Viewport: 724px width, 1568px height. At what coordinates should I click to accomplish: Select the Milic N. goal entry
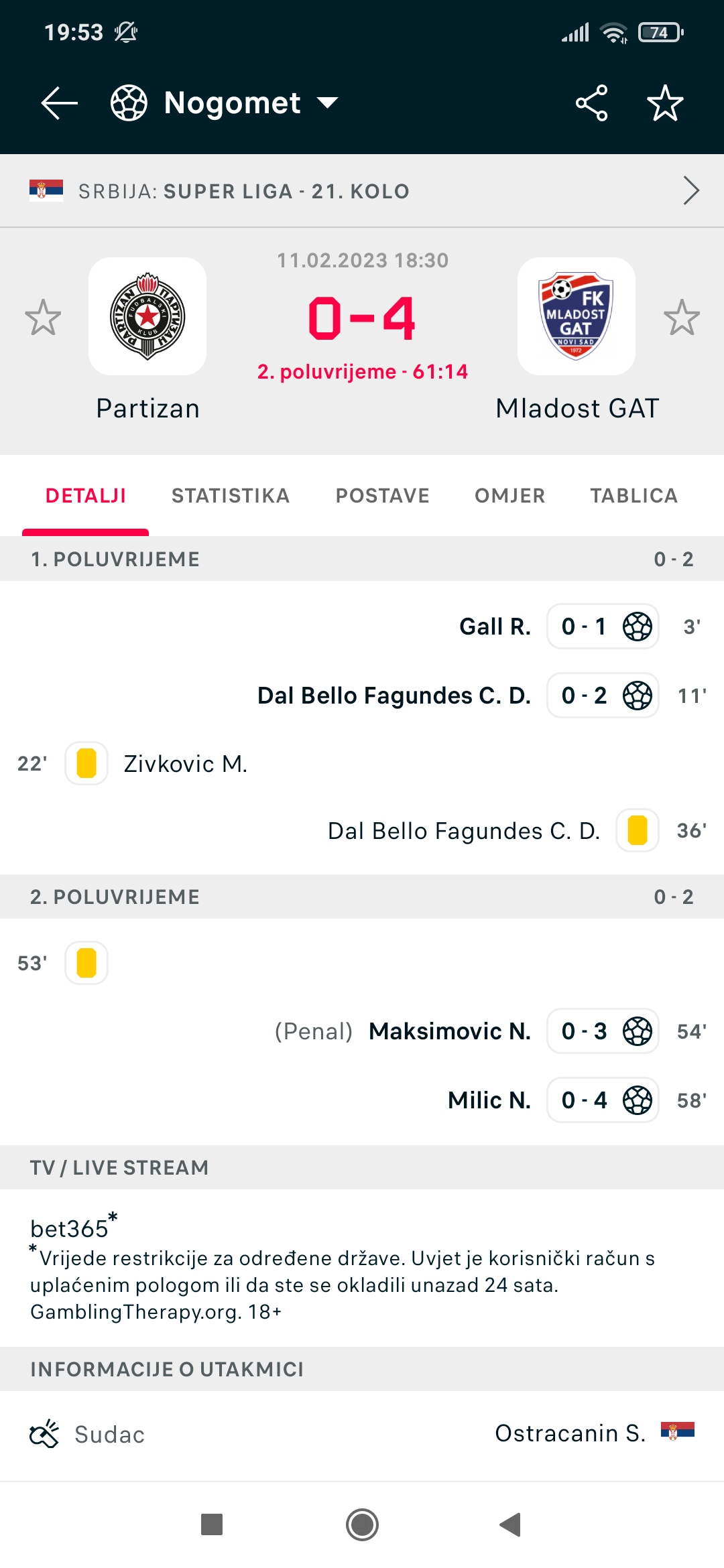577,1100
